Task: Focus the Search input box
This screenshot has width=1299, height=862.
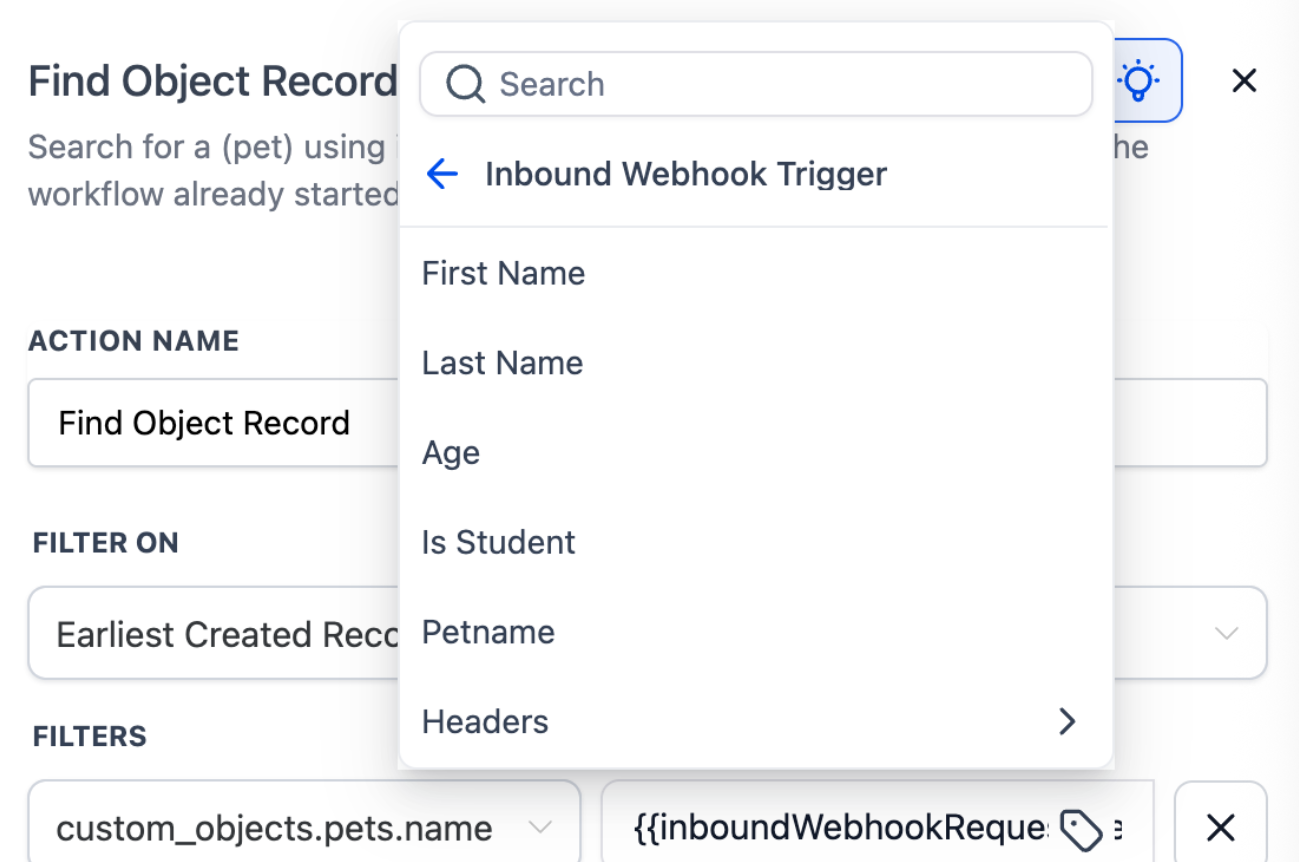Action: point(780,85)
